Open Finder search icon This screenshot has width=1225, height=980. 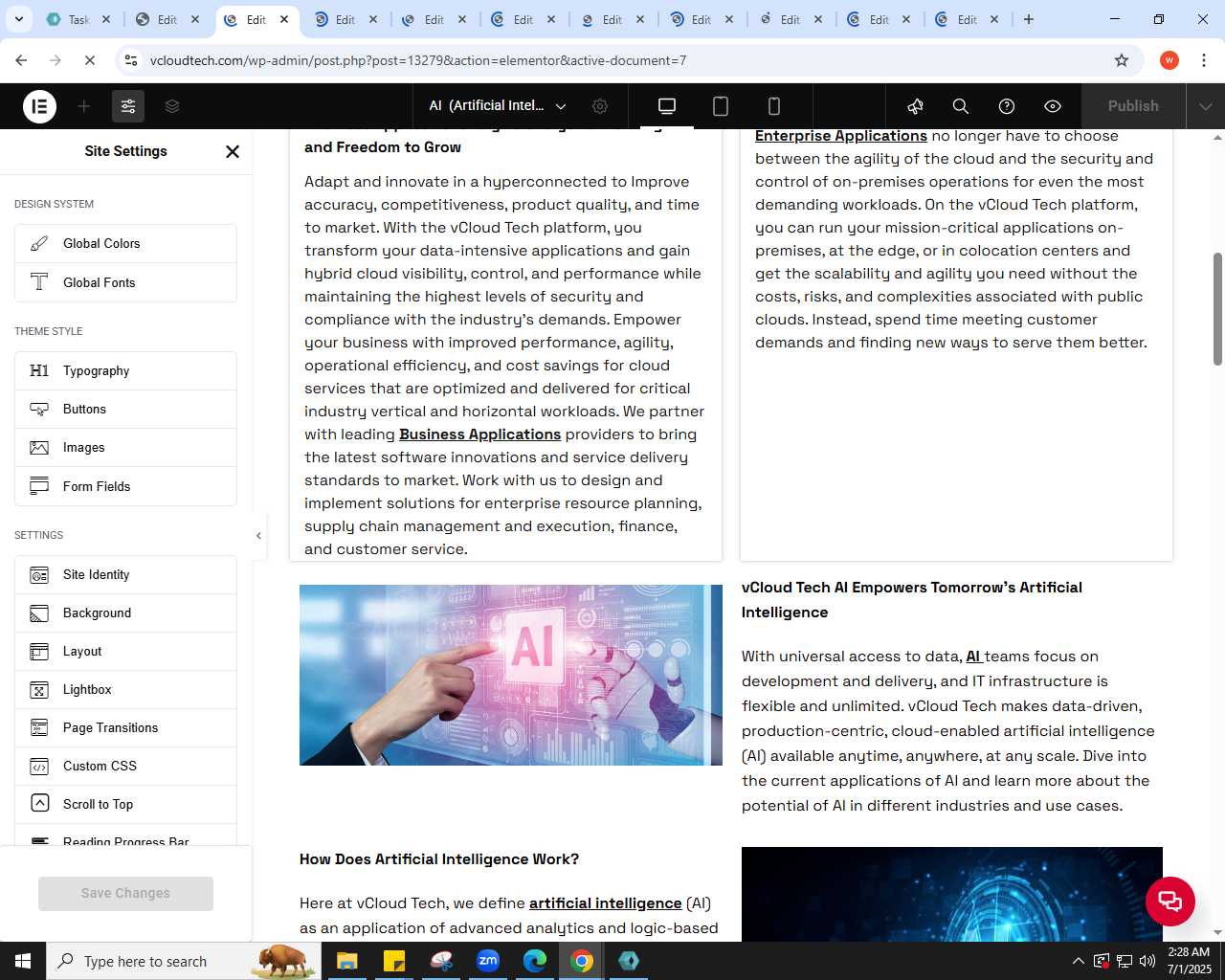click(x=961, y=106)
